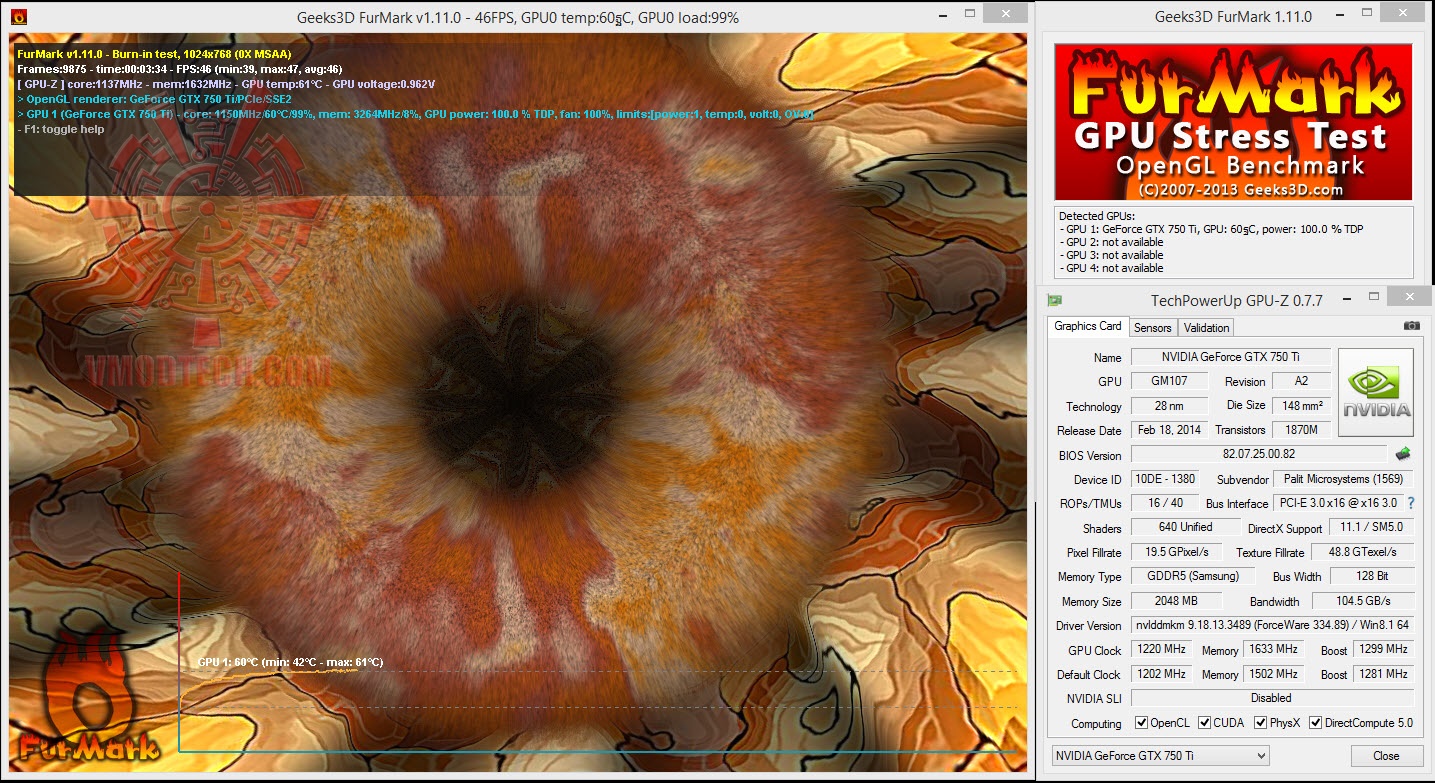Click the GPU-Z app icon in its title bar
Screen dimensions: 1435x783
pos(1054,300)
